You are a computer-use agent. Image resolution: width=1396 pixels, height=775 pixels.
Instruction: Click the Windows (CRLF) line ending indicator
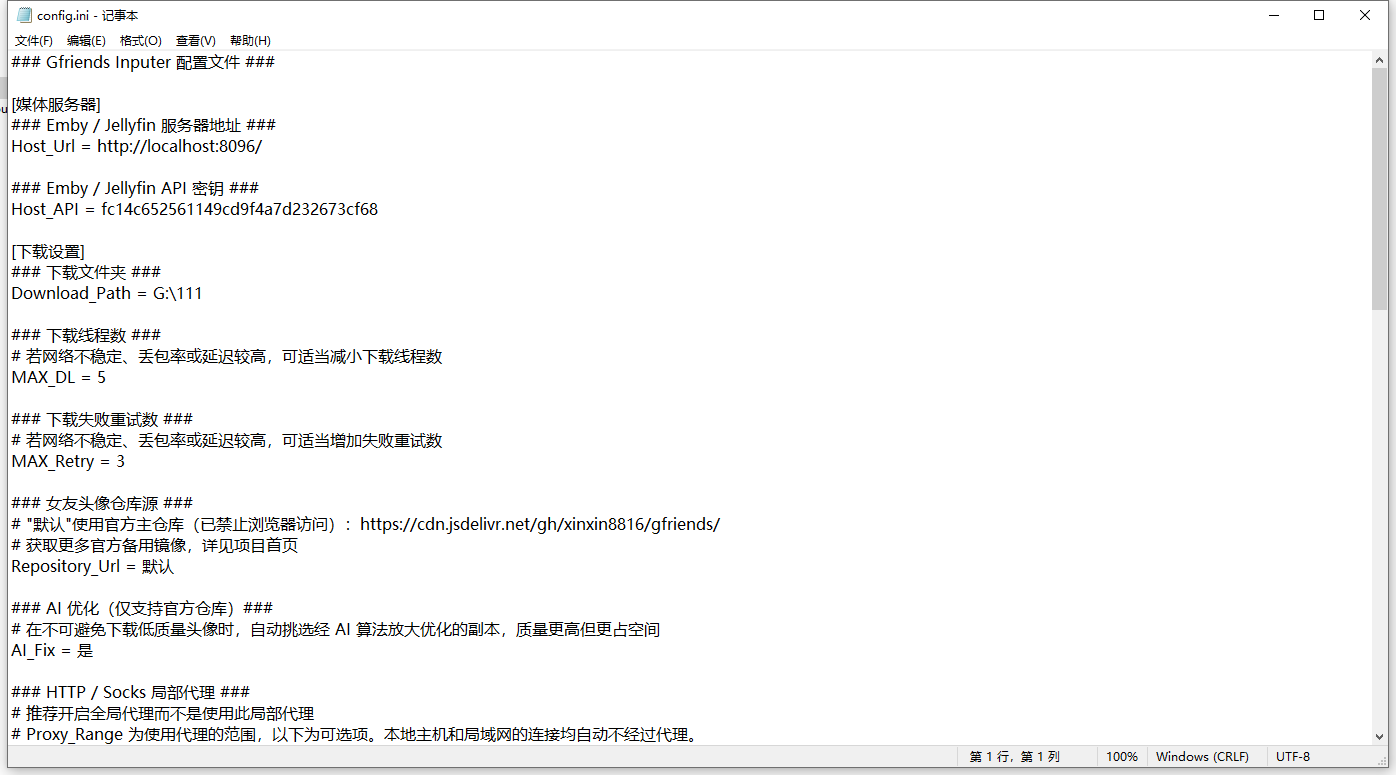click(x=1201, y=756)
